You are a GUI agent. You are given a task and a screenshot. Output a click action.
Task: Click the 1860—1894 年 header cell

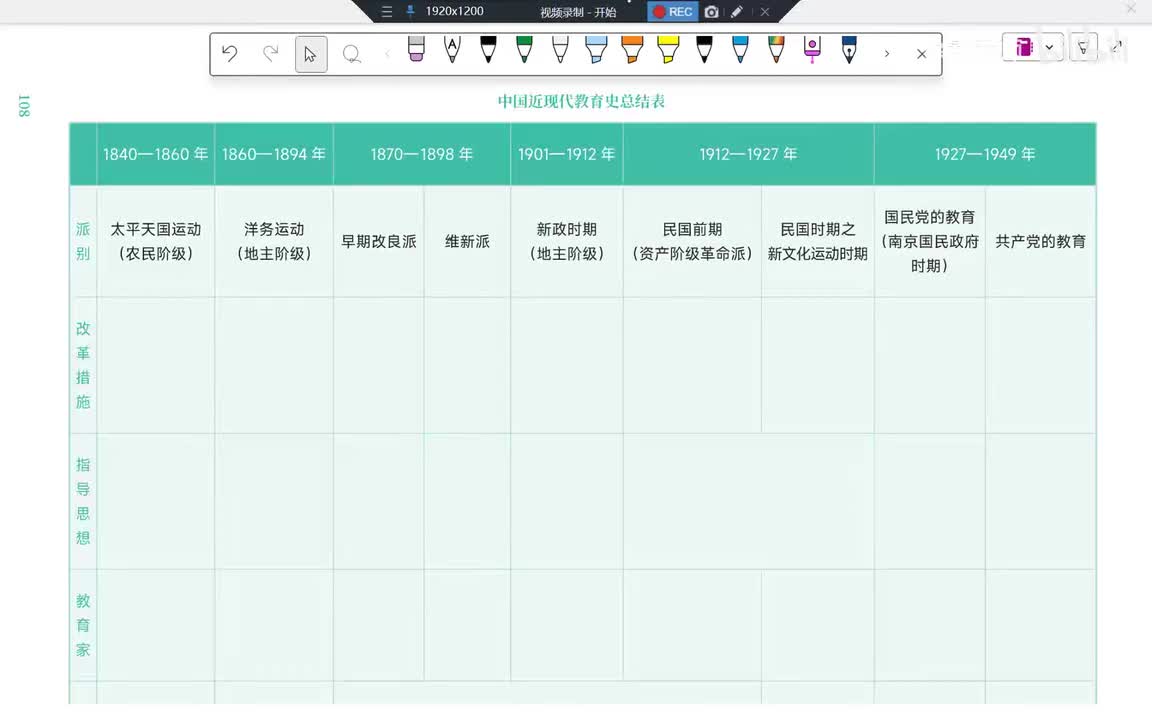(274, 154)
